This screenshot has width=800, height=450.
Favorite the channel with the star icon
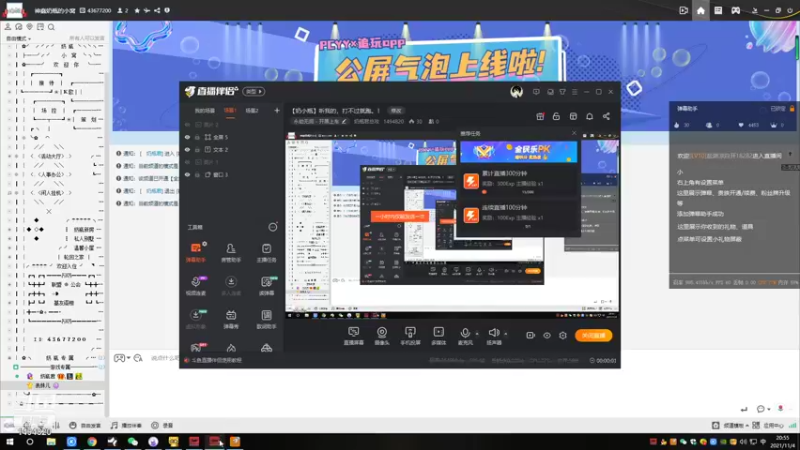tap(137, 10)
